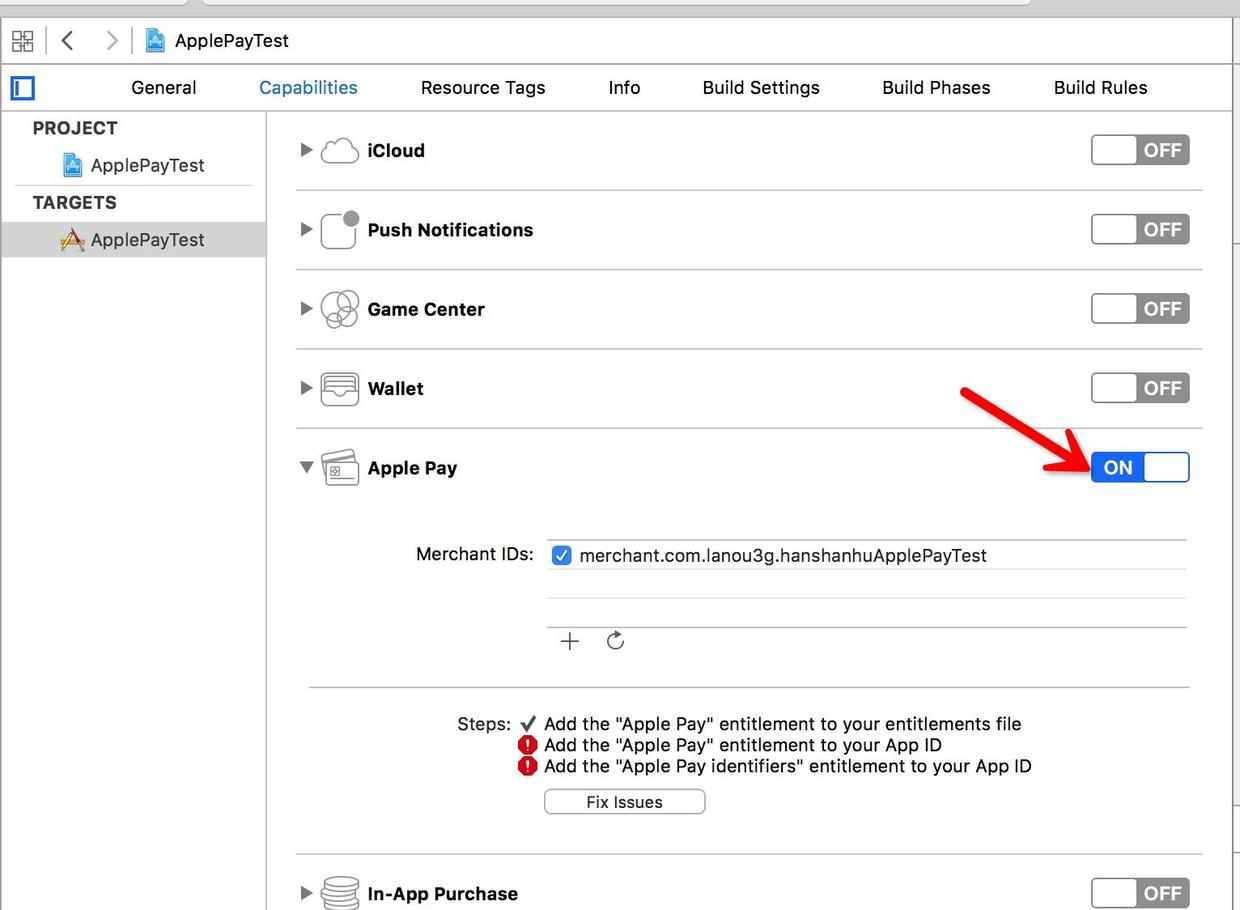This screenshot has height=910, width=1240.
Task: Expand the Push Notifications section
Action: 307,229
